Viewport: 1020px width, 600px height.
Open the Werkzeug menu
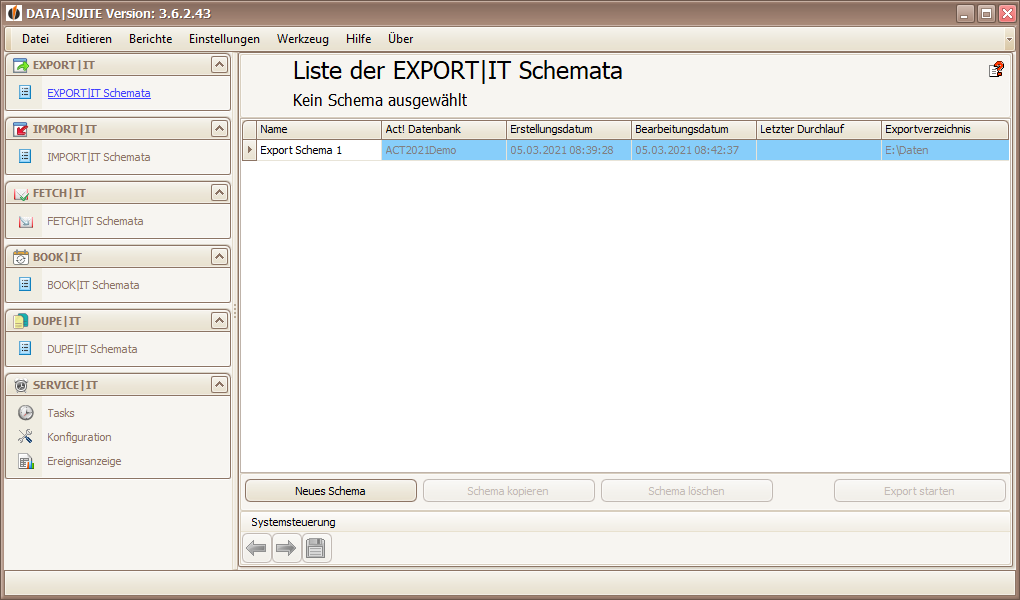coord(302,39)
